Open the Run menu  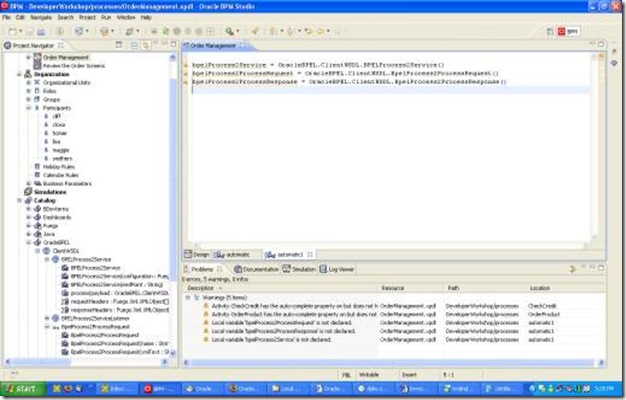tap(106, 17)
